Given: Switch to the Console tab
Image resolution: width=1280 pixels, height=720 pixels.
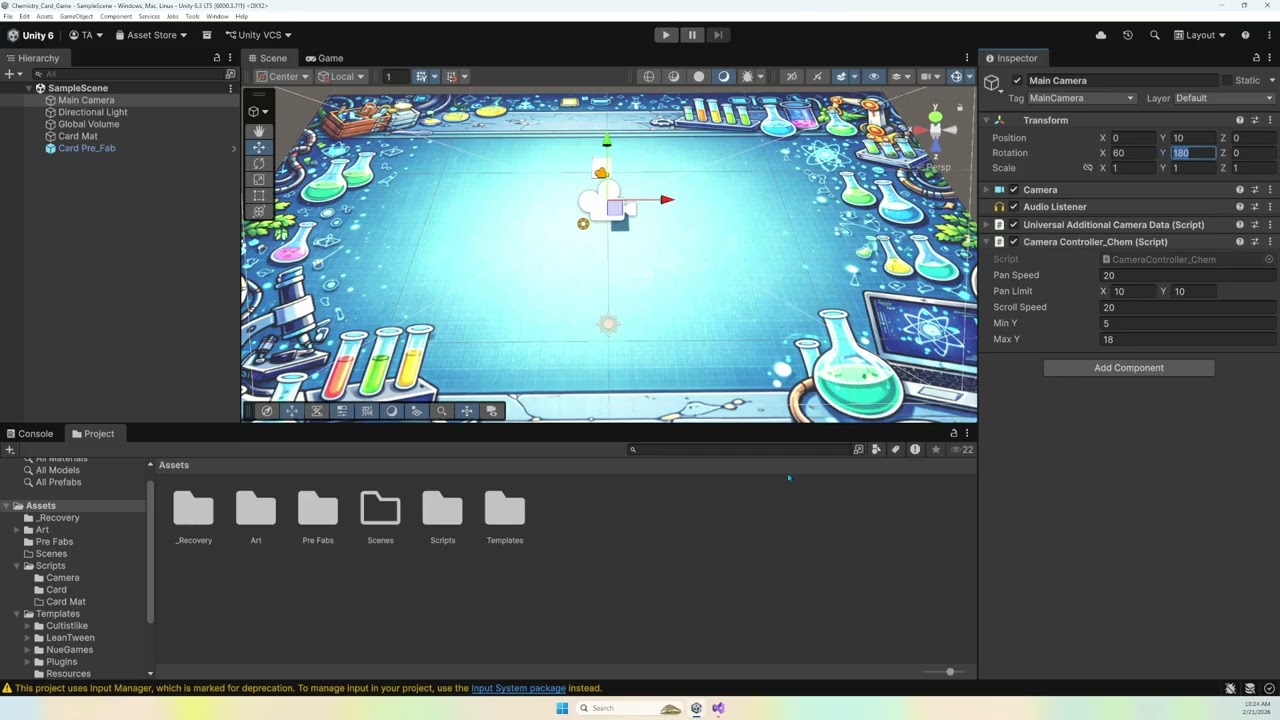Looking at the screenshot, I should click(29, 434).
